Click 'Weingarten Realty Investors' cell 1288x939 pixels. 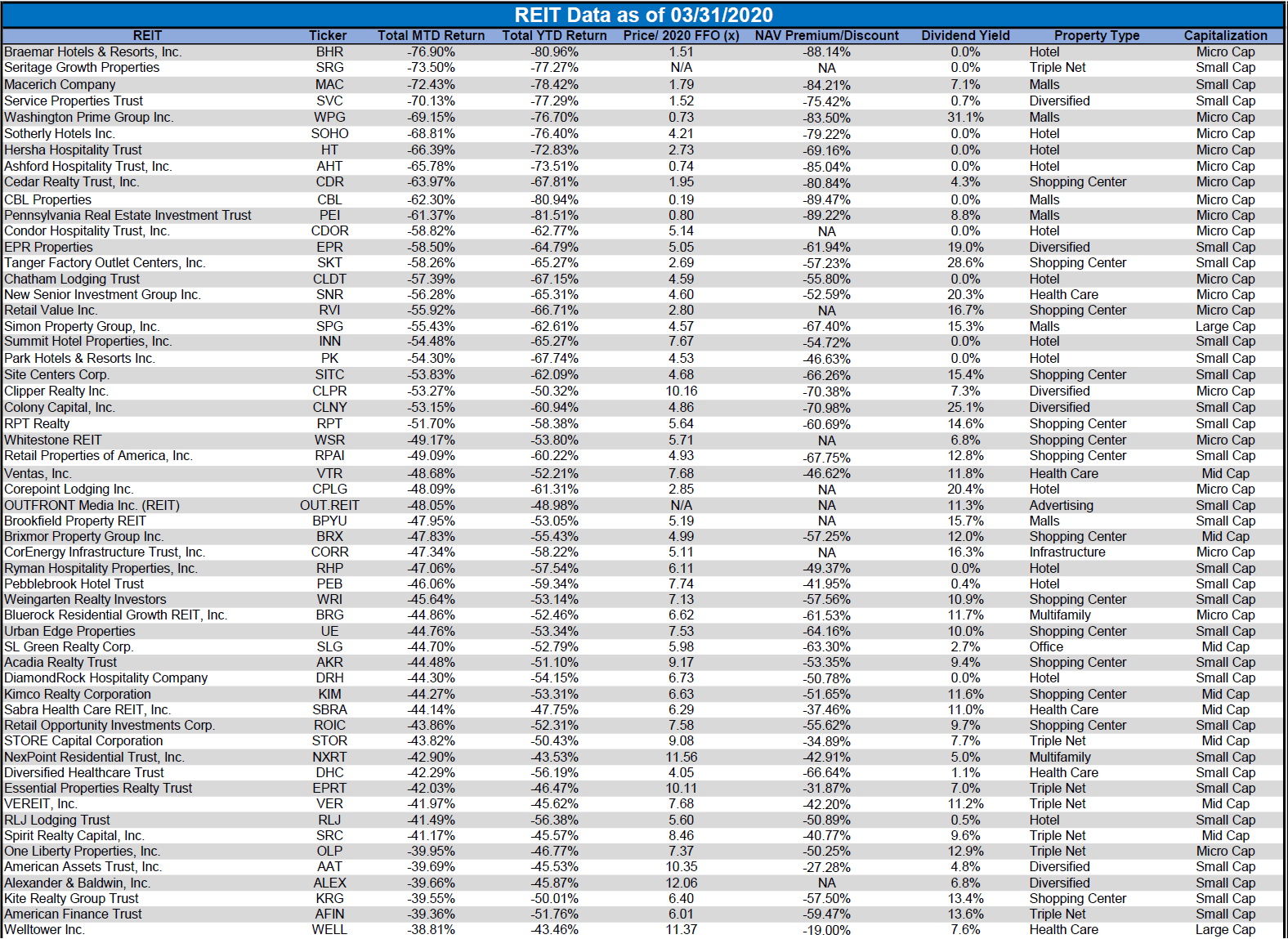[x=85, y=600]
